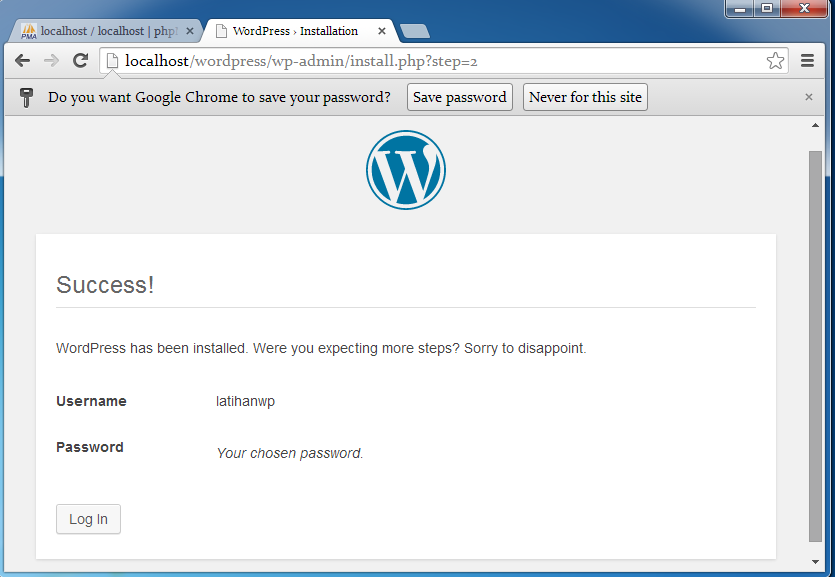Screen dimensions: 835x577
Task: Click the browser Forward arrow
Action: pyautogui.click(x=51, y=61)
